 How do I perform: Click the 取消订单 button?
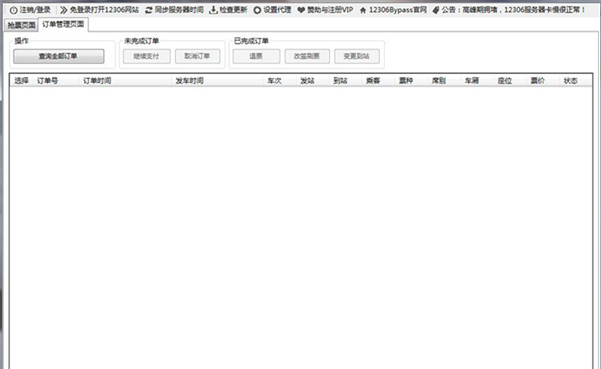click(197, 56)
